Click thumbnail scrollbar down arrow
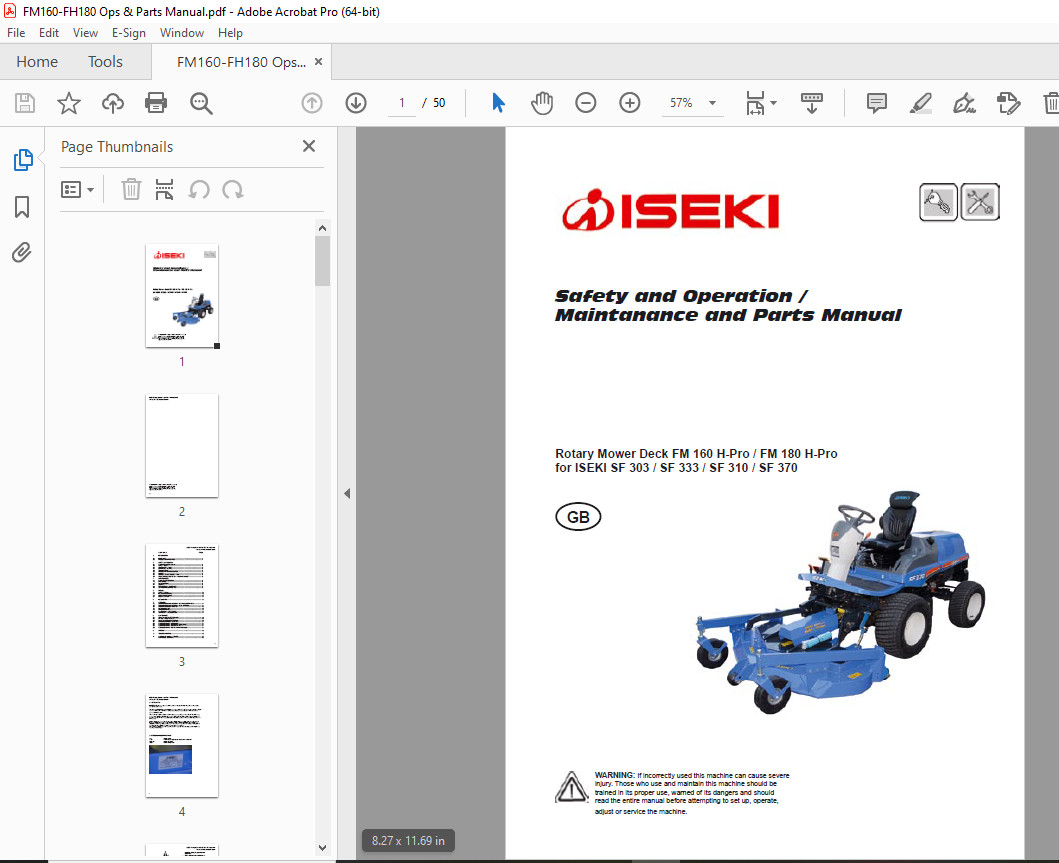 click(322, 847)
